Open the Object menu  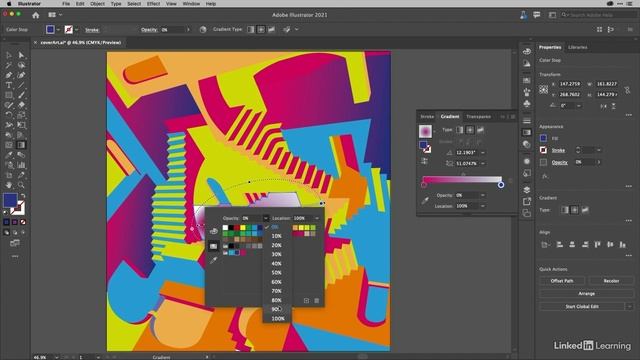[98, 4]
